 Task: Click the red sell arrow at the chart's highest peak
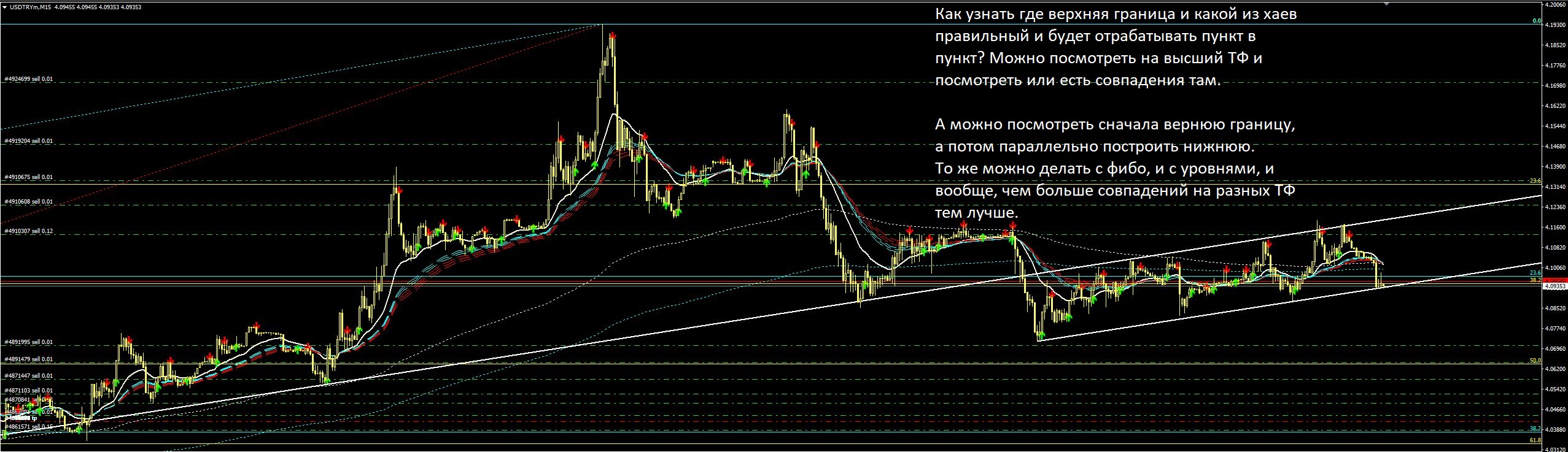613,36
